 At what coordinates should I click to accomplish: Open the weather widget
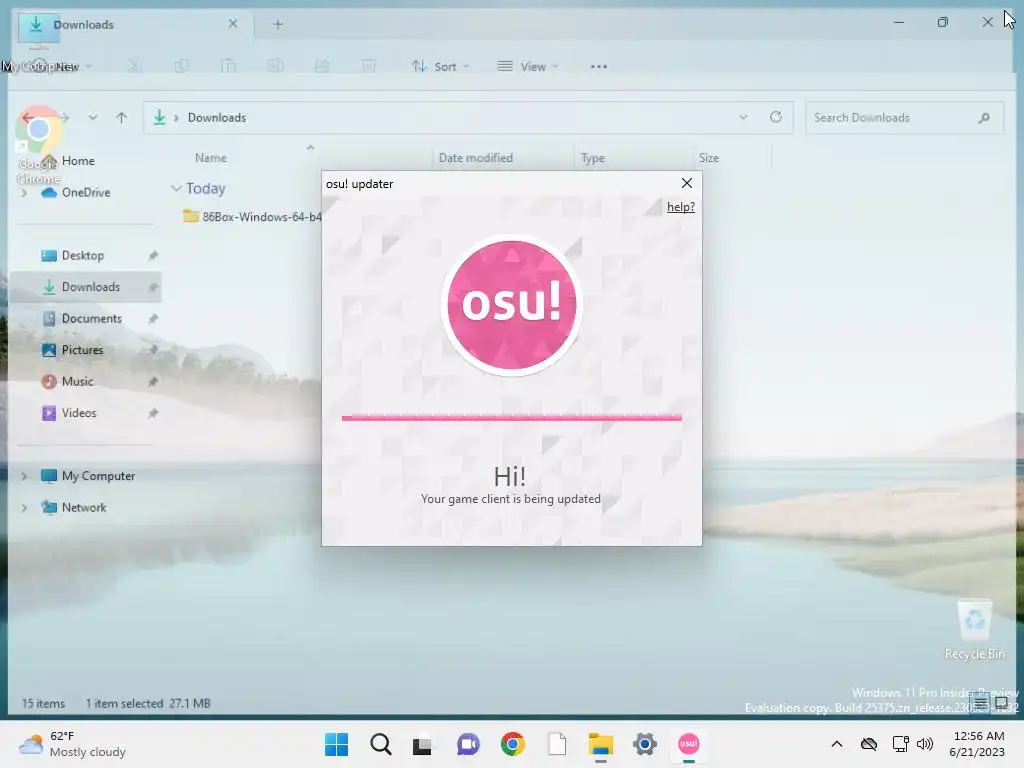pyautogui.click(x=72, y=744)
